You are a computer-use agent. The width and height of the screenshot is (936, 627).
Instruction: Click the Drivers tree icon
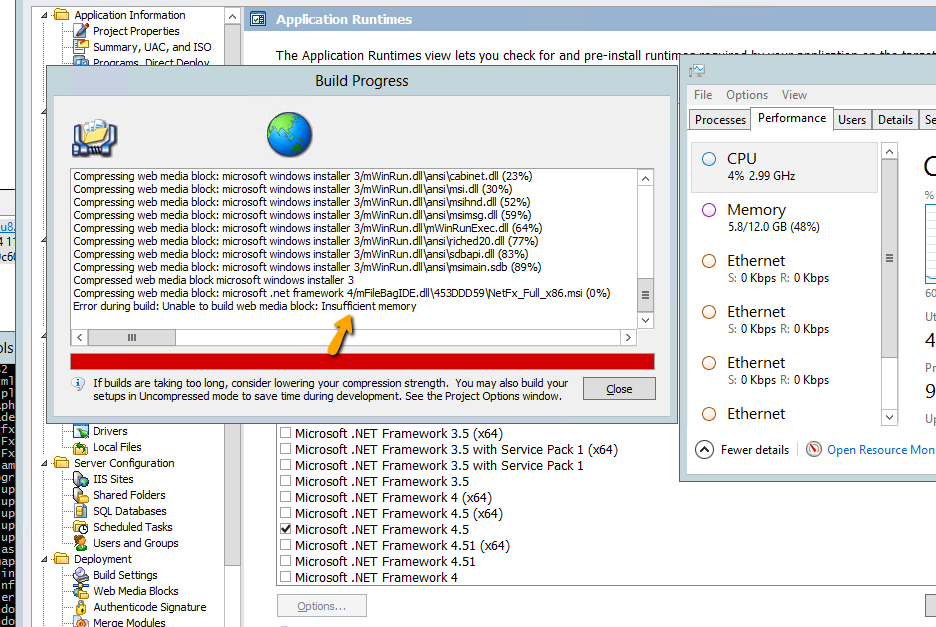pyautogui.click(x=81, y=431)
